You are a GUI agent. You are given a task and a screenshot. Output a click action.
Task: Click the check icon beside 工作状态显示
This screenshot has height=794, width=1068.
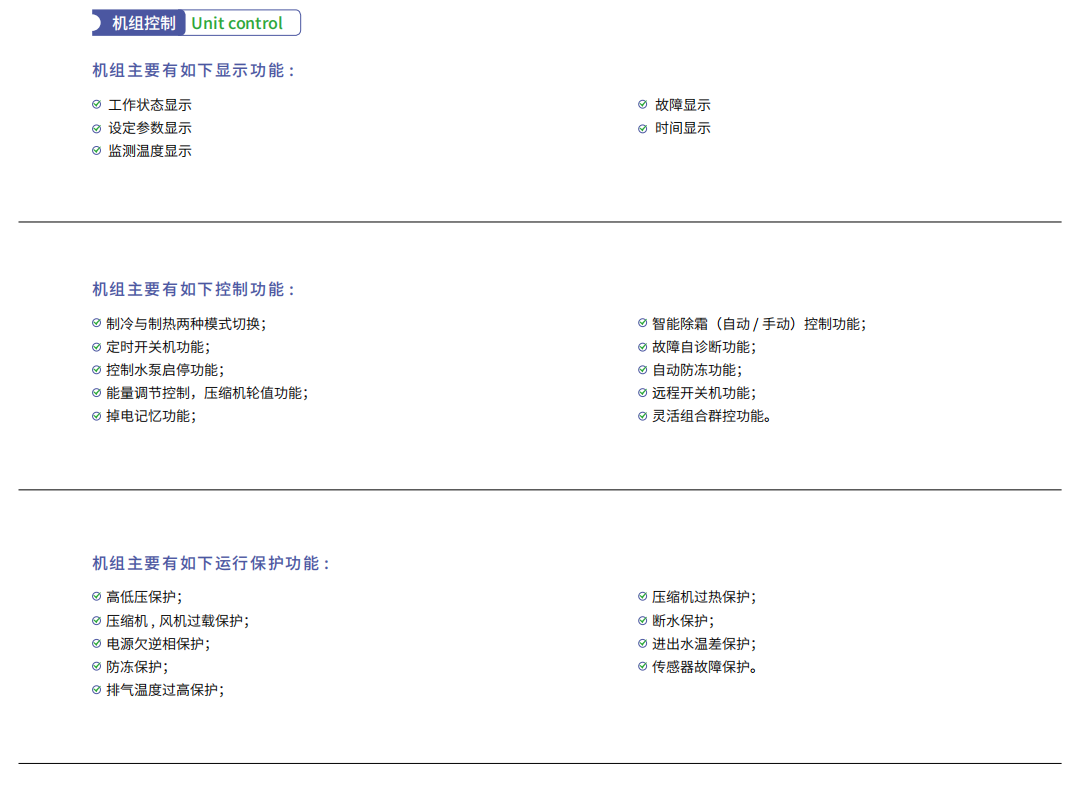pyautogui.click(x=97, y=105)
